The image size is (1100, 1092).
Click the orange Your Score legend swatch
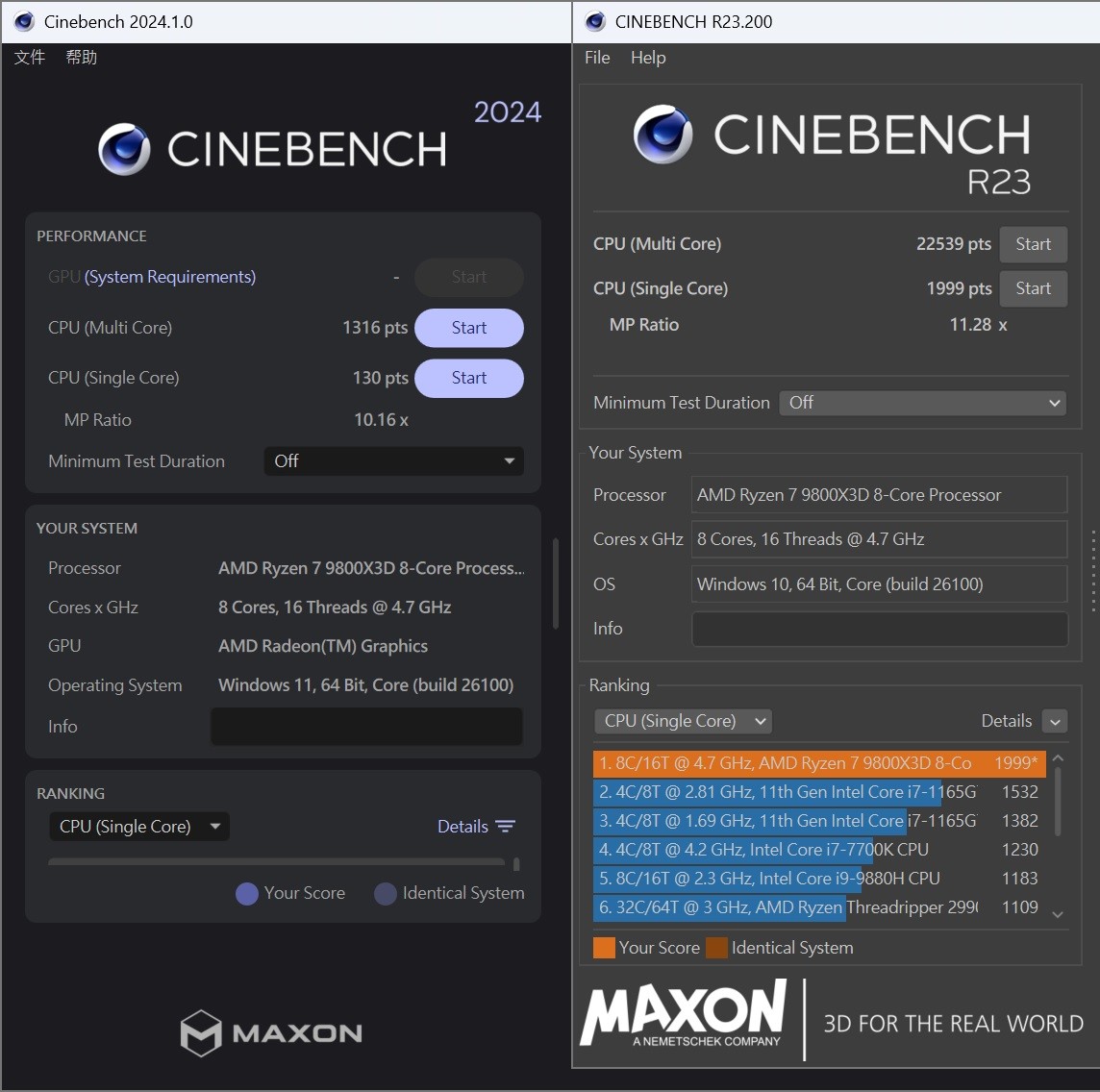604,948
